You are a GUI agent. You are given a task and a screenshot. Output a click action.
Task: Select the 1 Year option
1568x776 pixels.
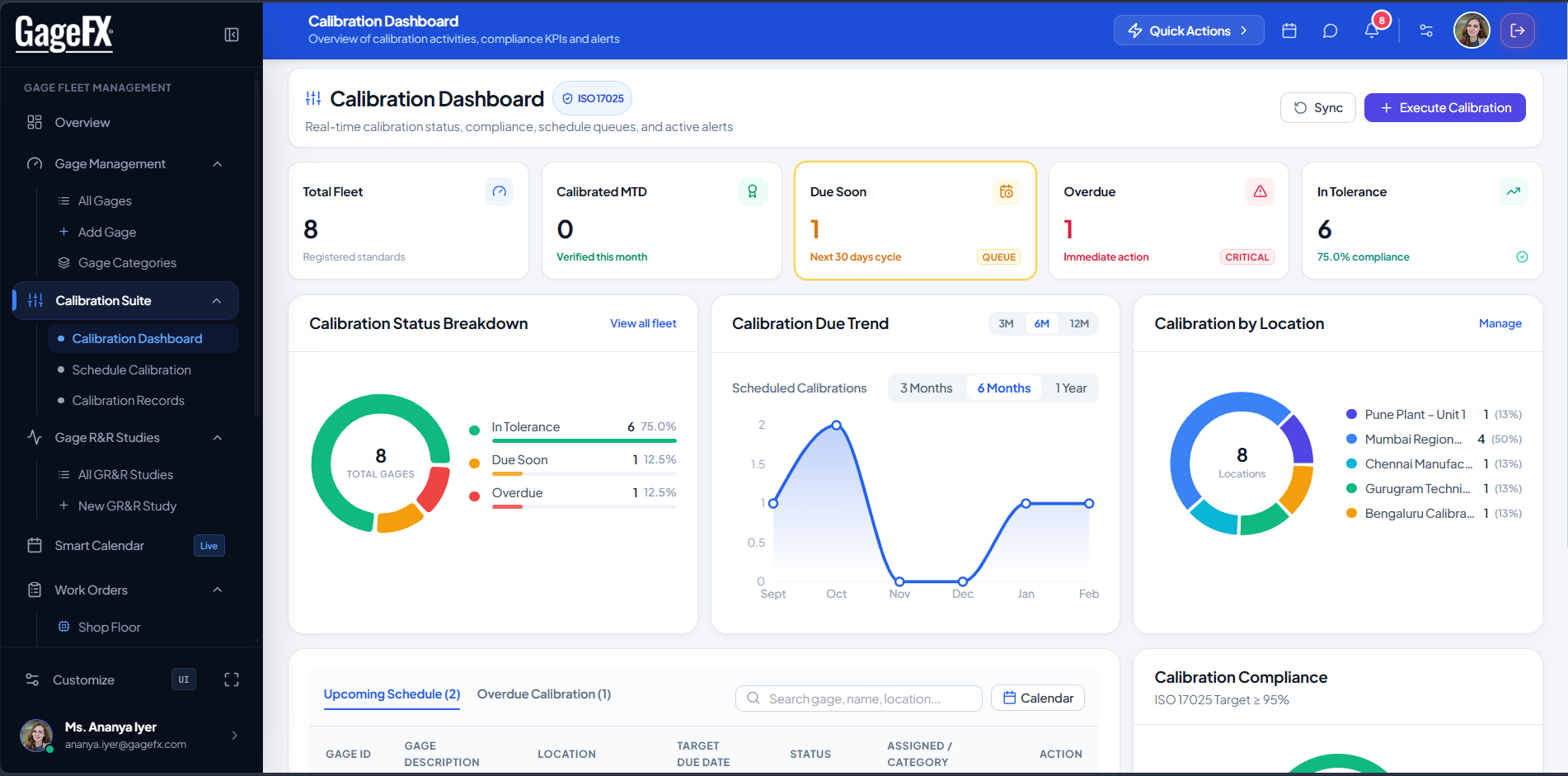[1071, 388]
